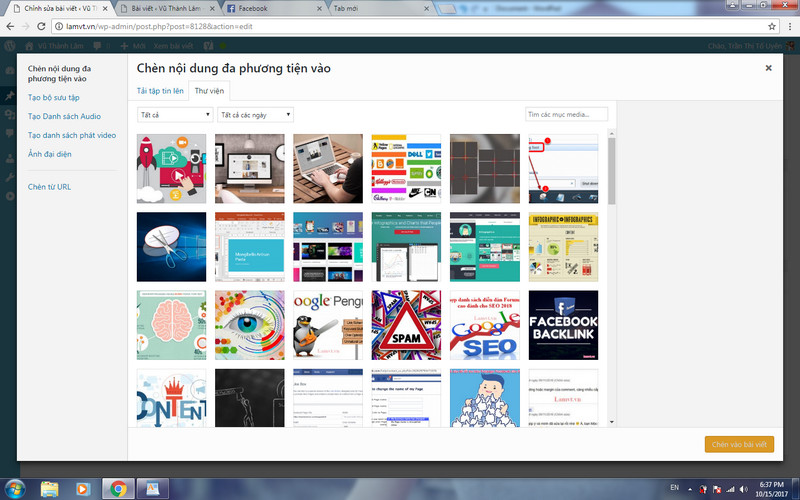Click the network signal tray icon
This screenshot has height=500, width=800.
[730, 489]
